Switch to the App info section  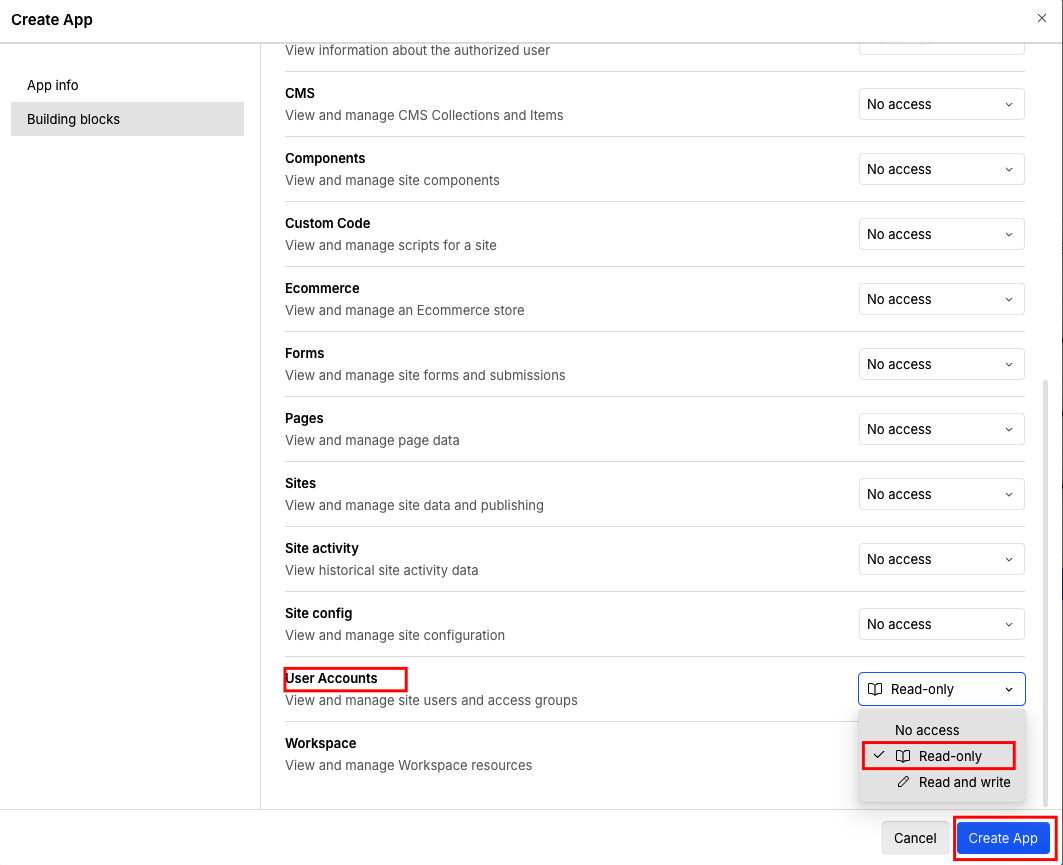tap(52, 85)
